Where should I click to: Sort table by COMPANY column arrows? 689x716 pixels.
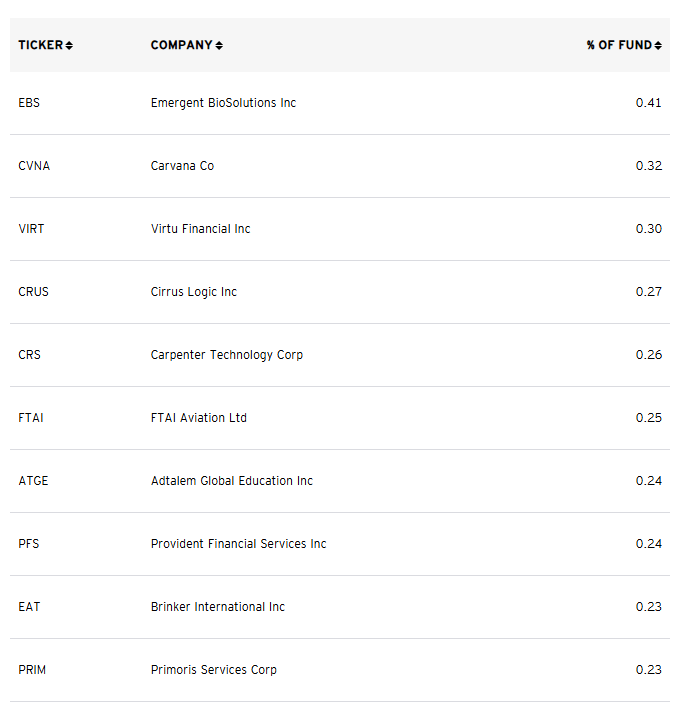tap(219, 45)
